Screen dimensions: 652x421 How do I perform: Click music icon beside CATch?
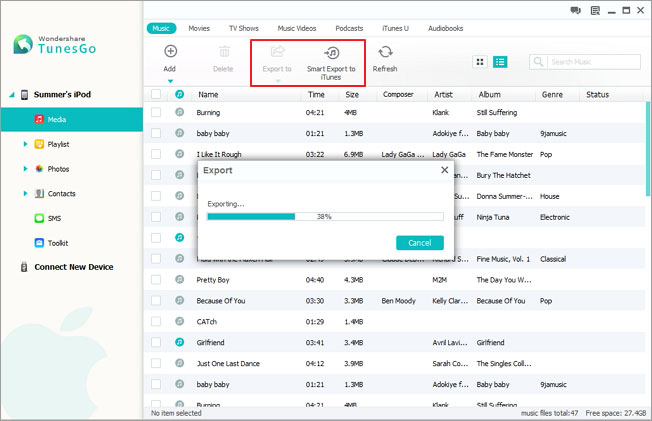click(179, 321)
